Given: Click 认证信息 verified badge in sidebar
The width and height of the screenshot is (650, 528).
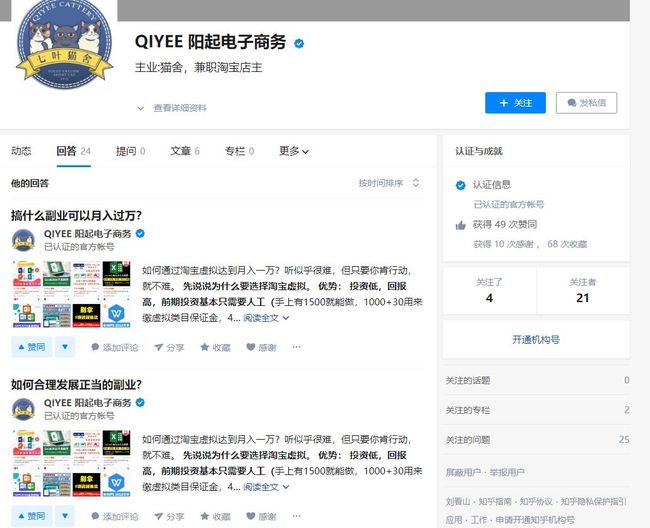Looking at the screenshot, I should pyautogui.click(x=460, y=185).
